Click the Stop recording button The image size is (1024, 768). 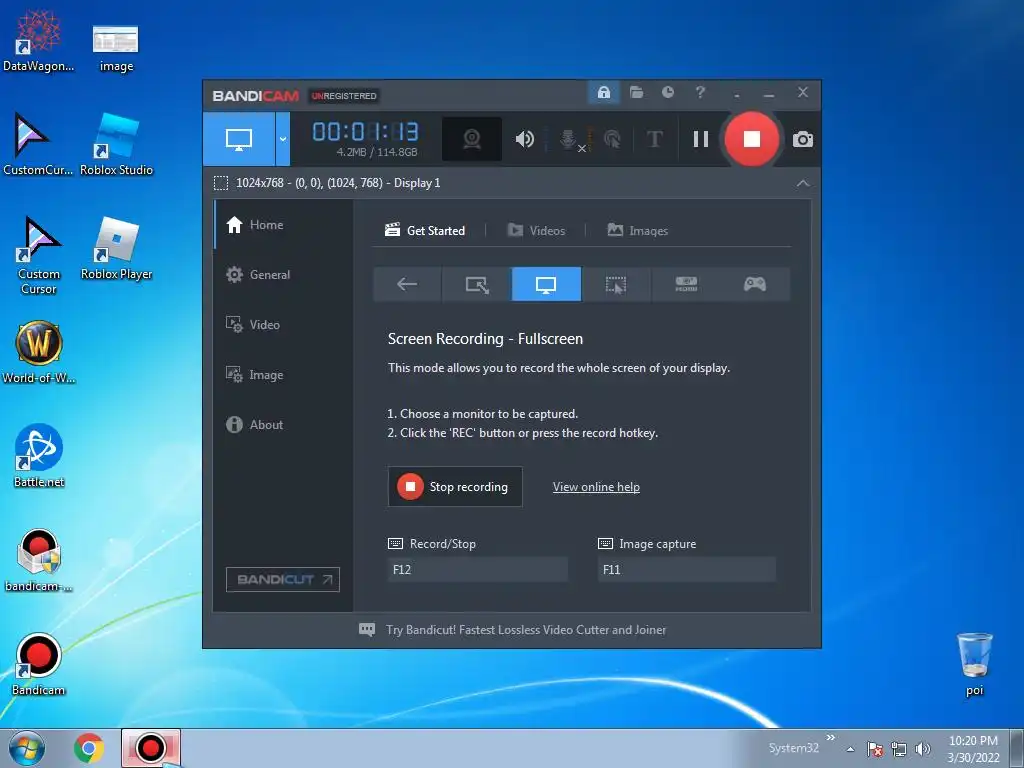tap(455, 487)
